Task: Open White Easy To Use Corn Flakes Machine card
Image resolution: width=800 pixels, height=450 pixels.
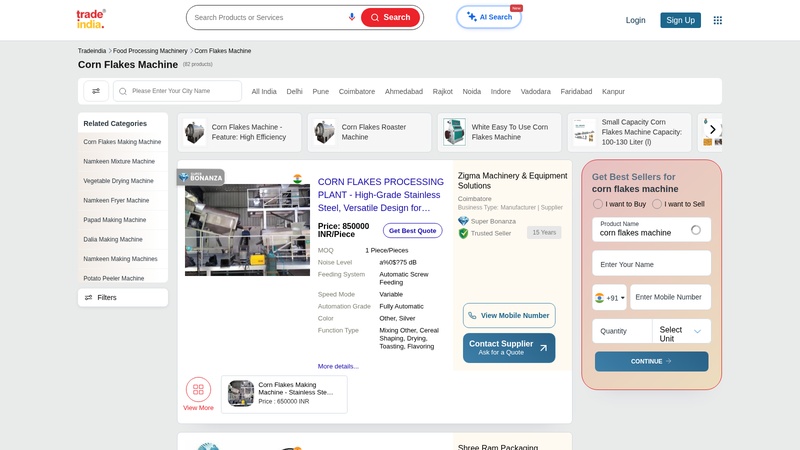Action: pos(499,132)
